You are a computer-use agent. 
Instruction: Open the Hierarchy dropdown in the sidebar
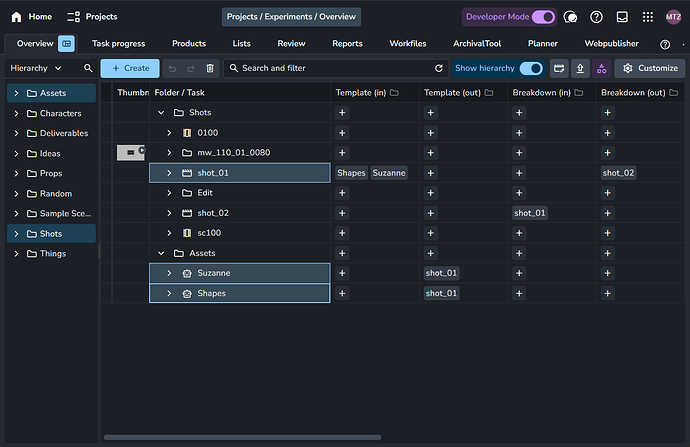pos(36,68)
